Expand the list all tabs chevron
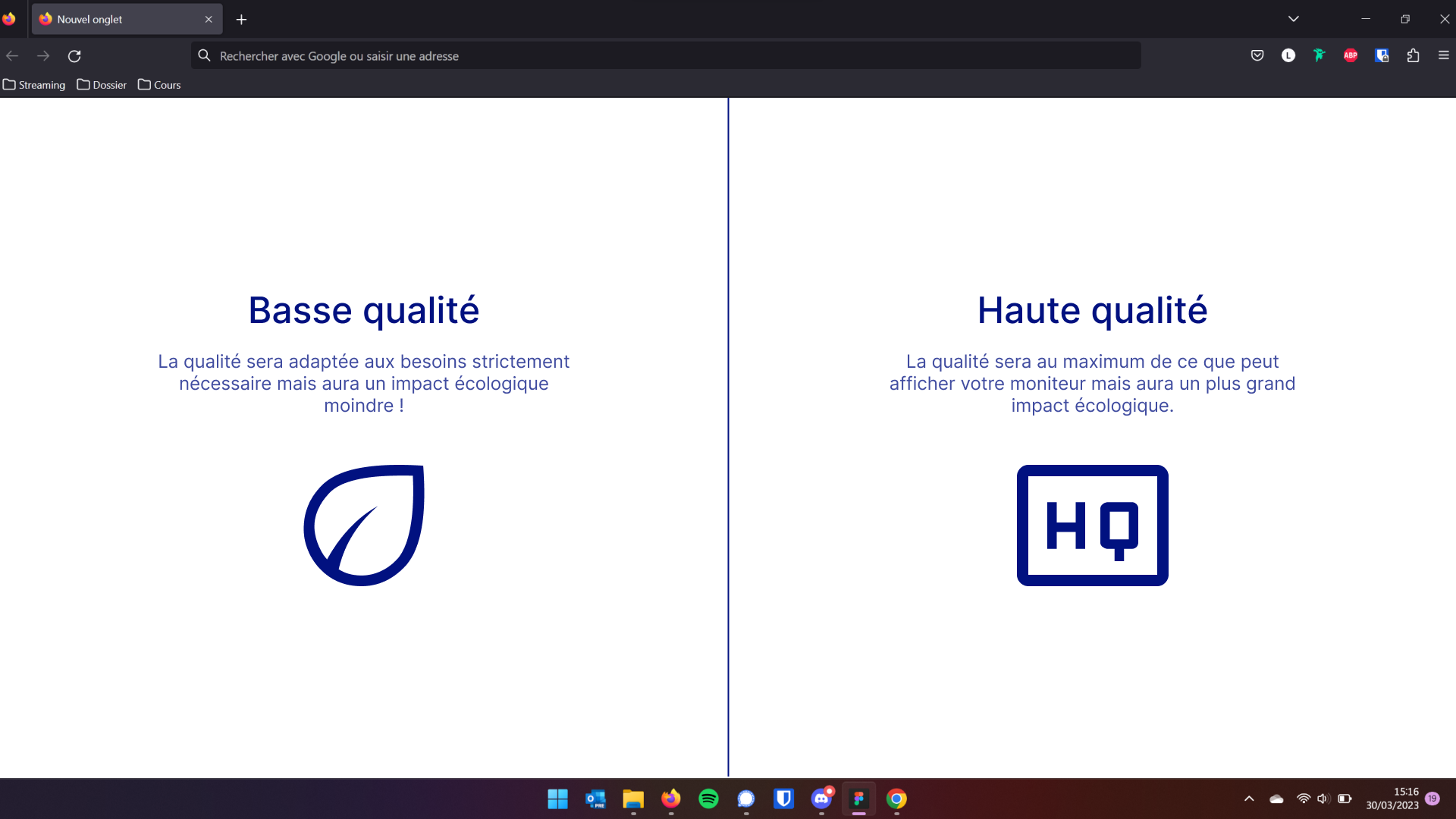Screen dimensions: 1456x819 (x=1294, y=19)
